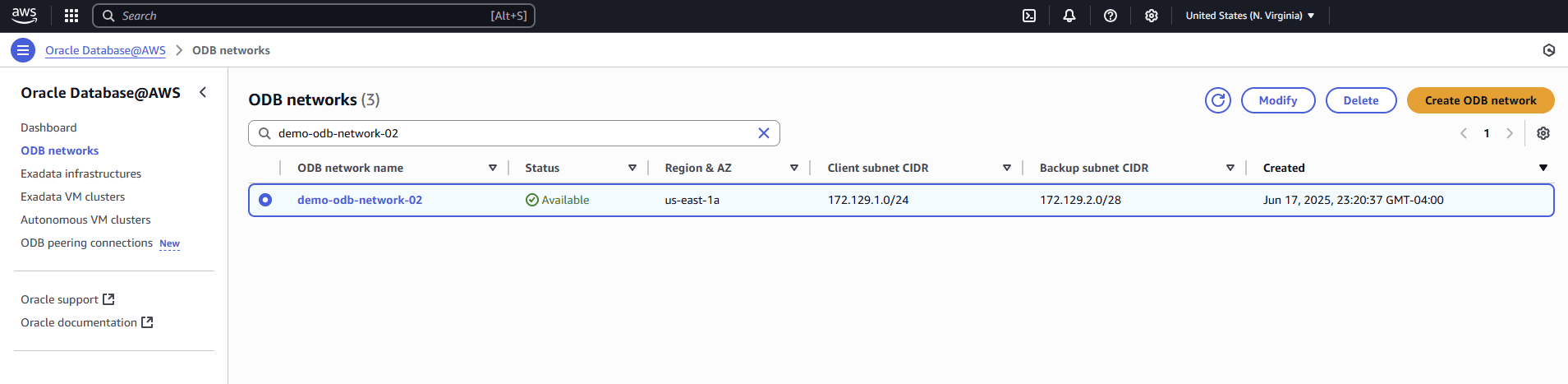Click the external link icon beside Oracle support
Image resolution: width=1568 pixels, height=384 pixels.
point(108,299)
